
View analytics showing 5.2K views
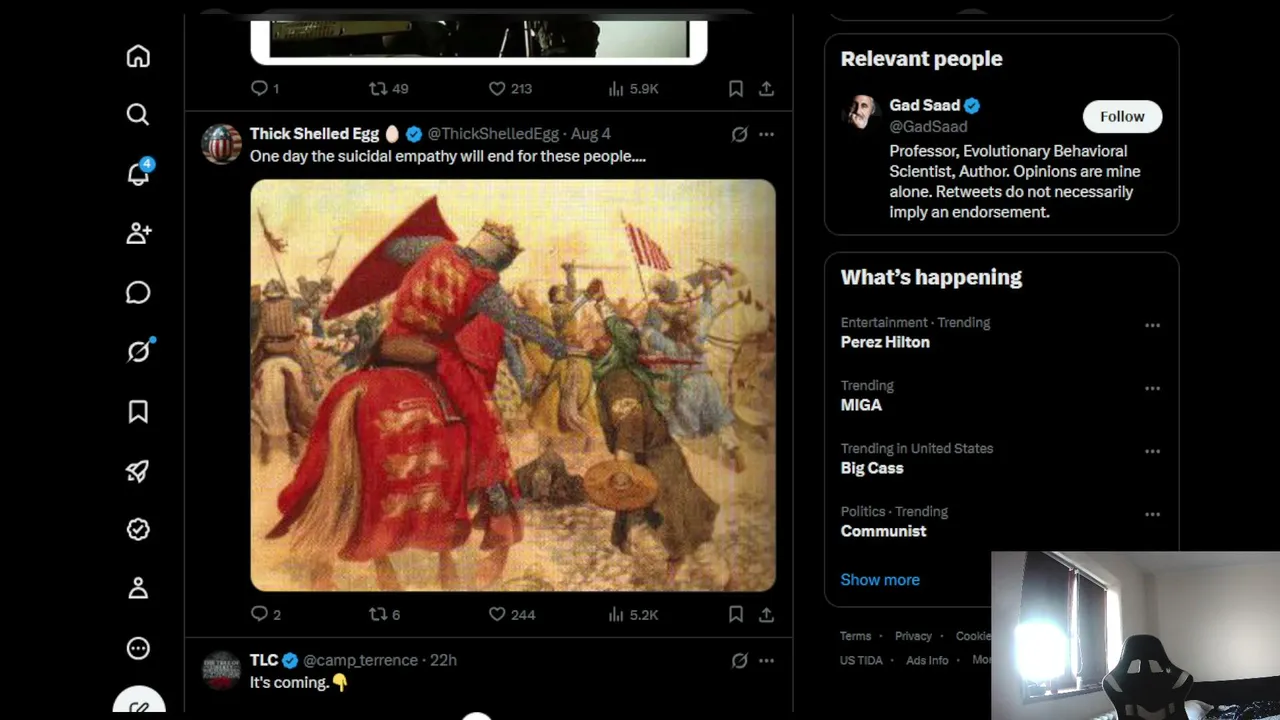[x=633, y=614]
